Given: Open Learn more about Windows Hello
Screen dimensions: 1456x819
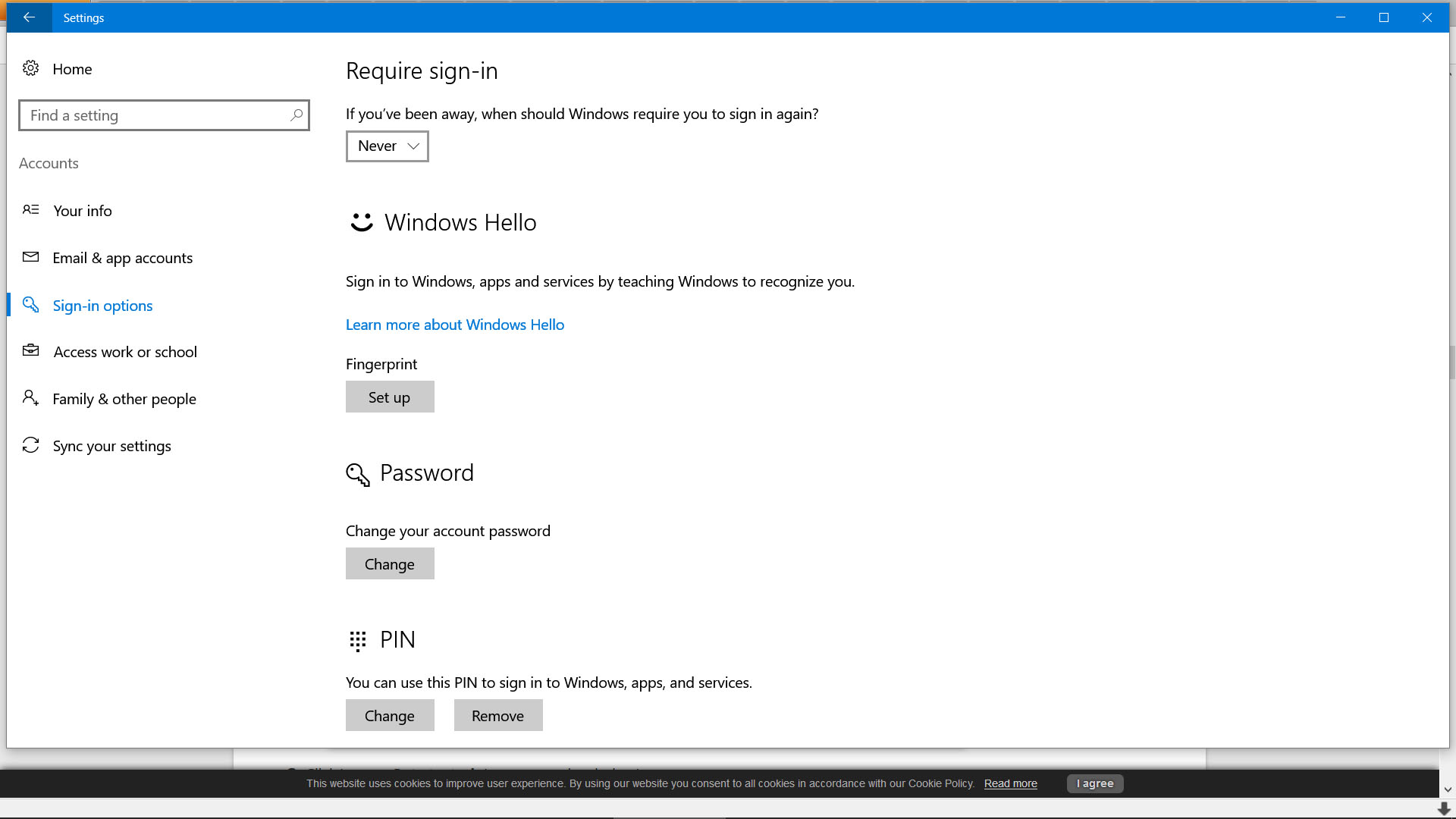Looking at the screenshot, I should point(455,325).
